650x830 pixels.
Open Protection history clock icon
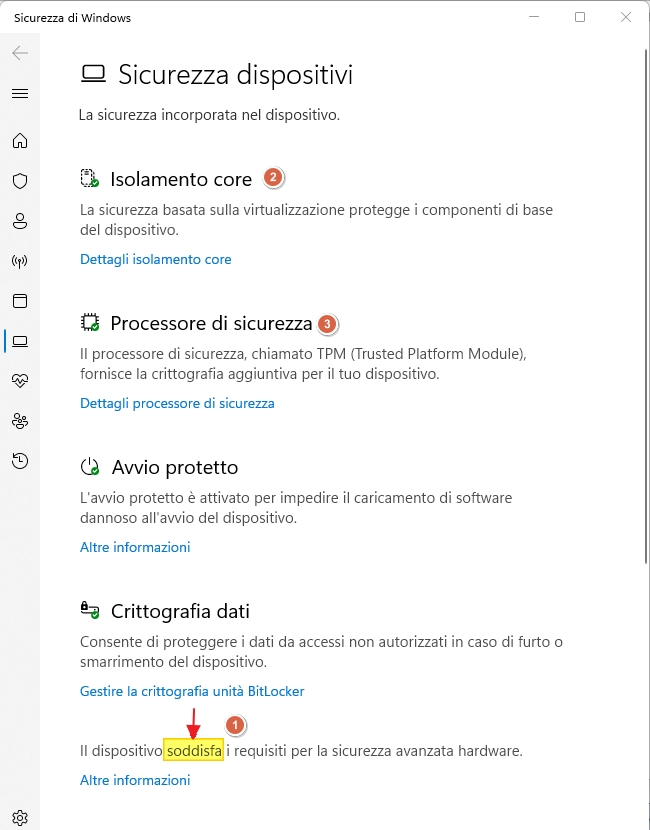20,461
